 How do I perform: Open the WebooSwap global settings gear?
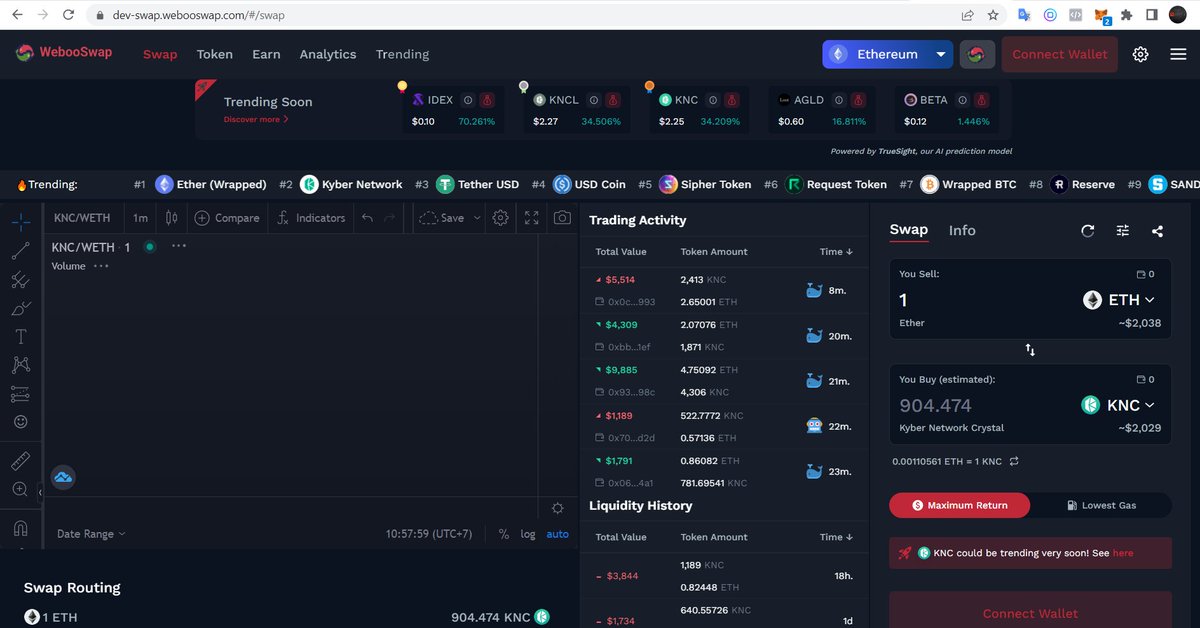tap(1140, 54)
